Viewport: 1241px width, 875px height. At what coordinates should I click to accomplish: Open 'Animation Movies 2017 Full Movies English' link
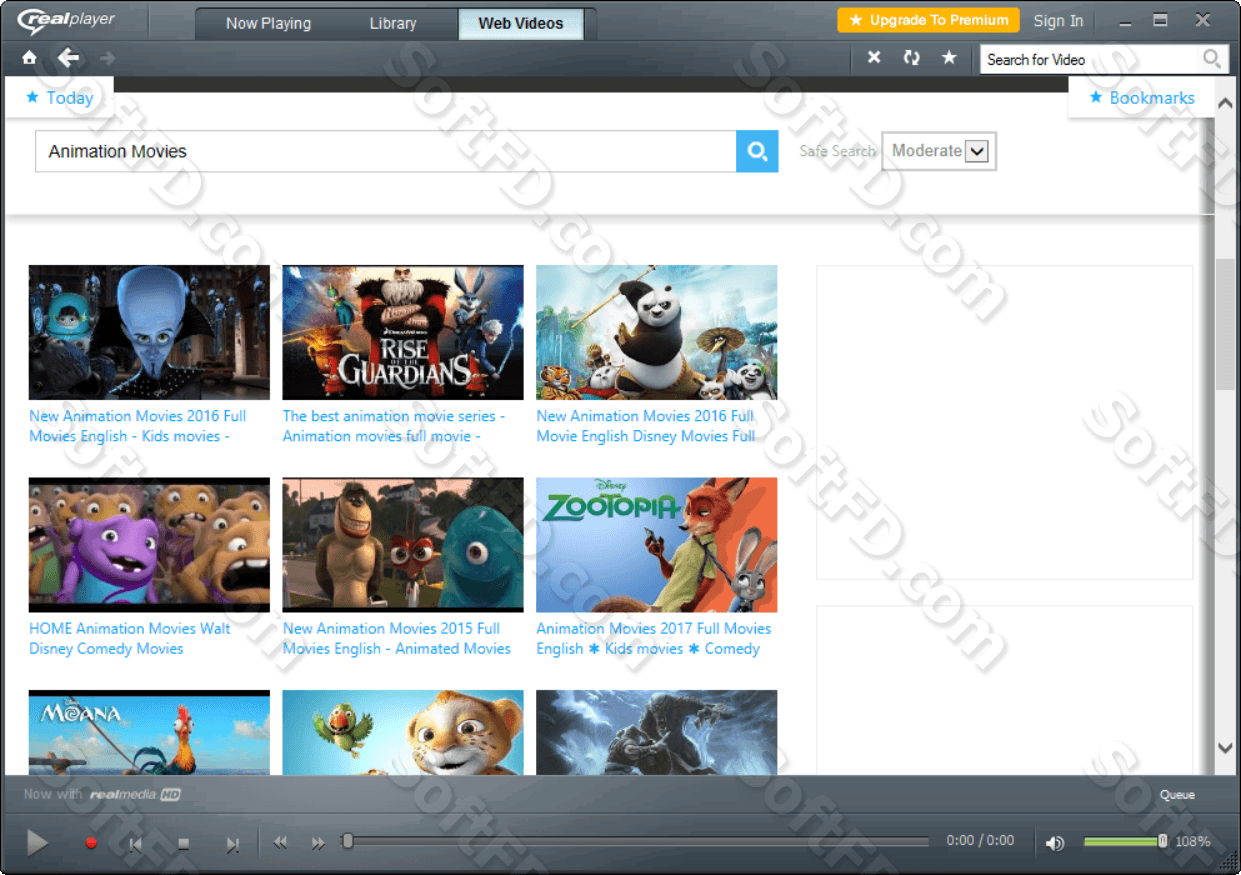coord(654,638)
